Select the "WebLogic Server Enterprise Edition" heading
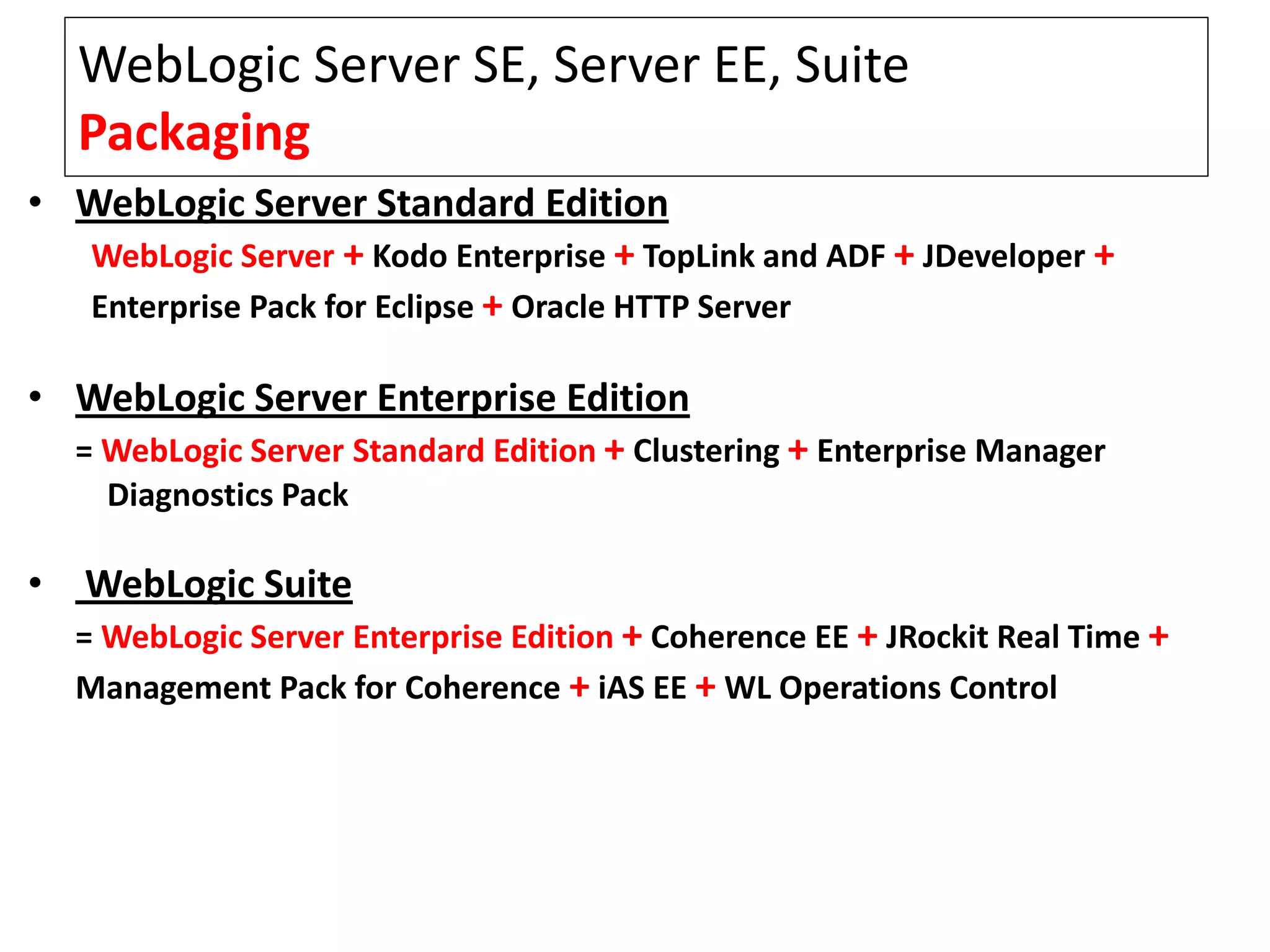Screen dimensions: 1270x952 pos(383,398)
